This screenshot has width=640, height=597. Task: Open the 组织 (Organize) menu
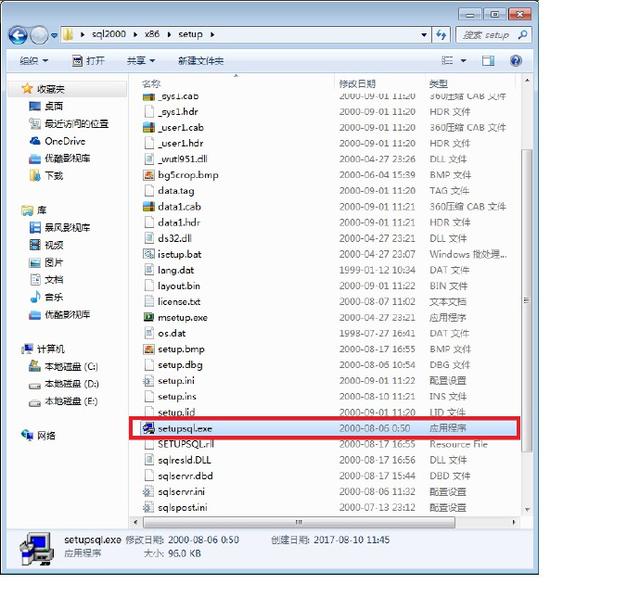coord(34,61)
